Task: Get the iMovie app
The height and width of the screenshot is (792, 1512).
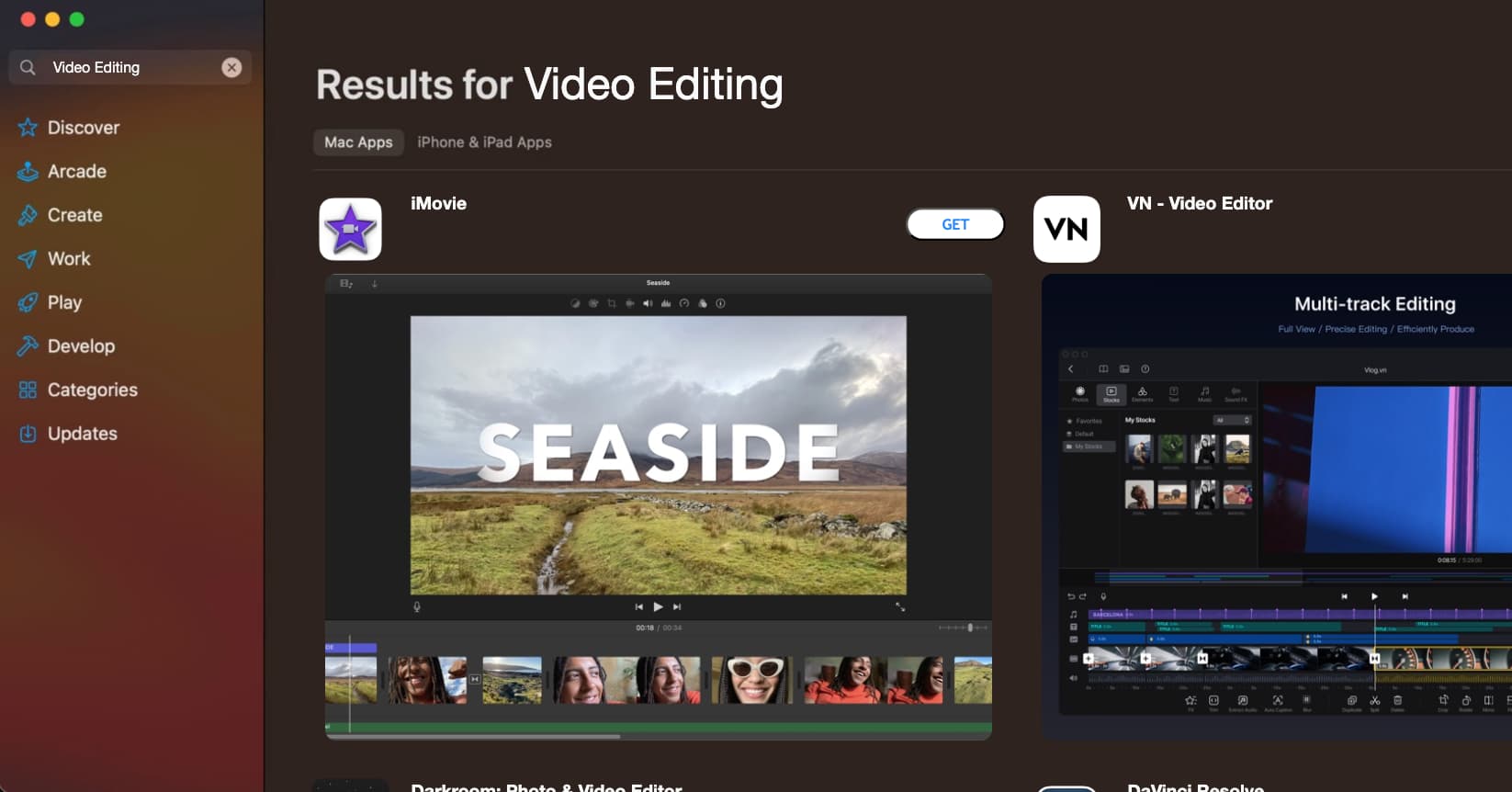Action: click(x=955, y=224)
